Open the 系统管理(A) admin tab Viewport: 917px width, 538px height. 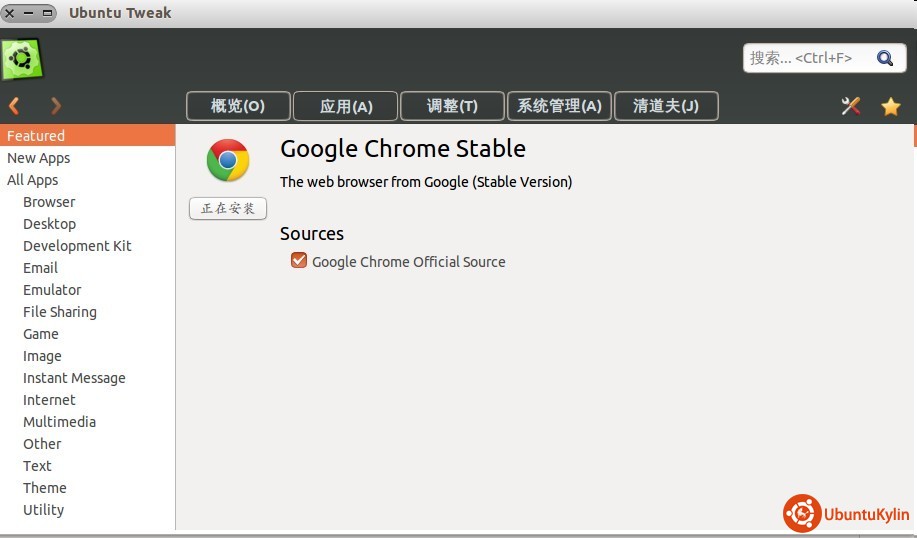point(559,106)
